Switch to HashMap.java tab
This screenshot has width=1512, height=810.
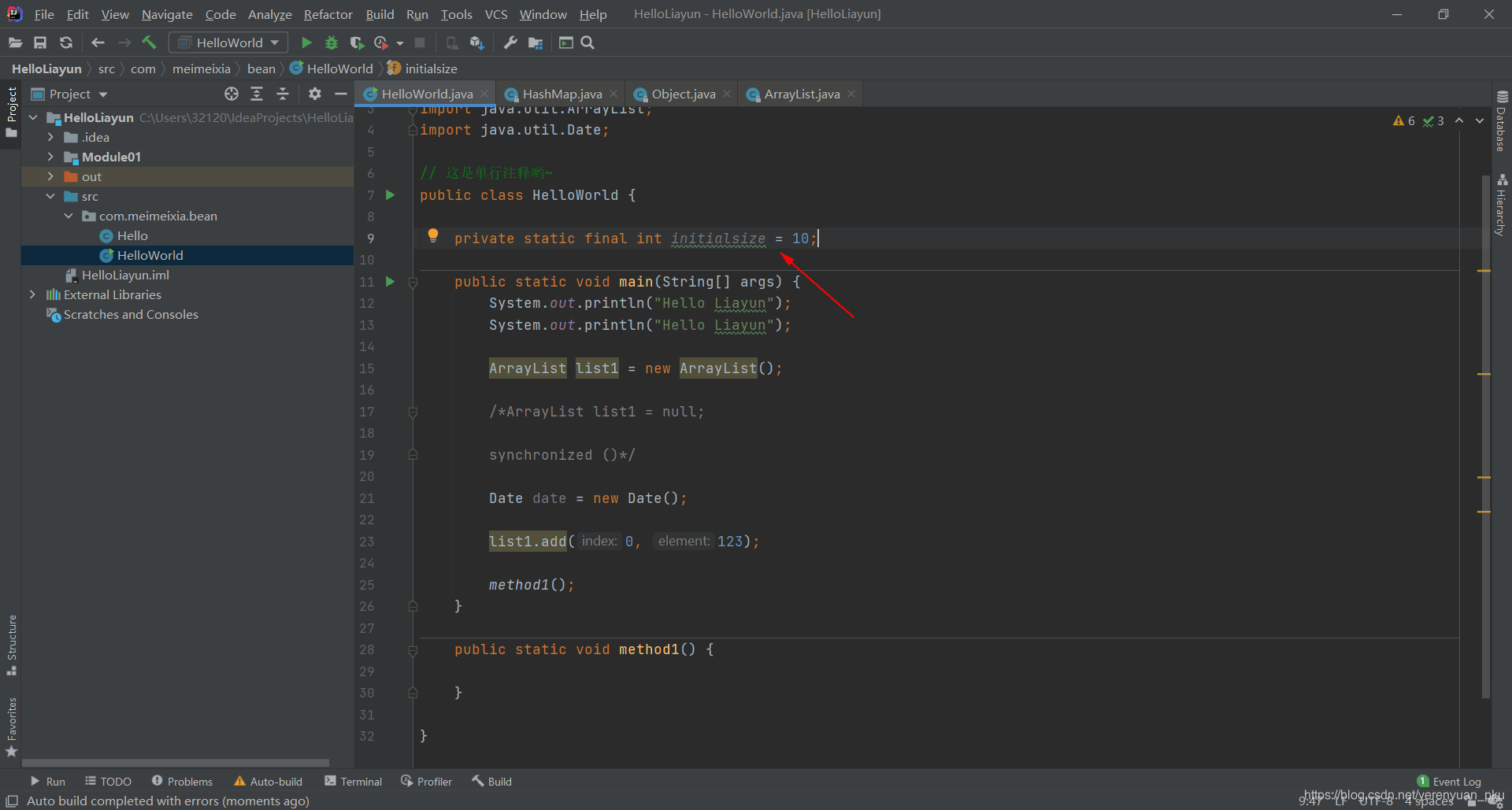click(561, 94)
